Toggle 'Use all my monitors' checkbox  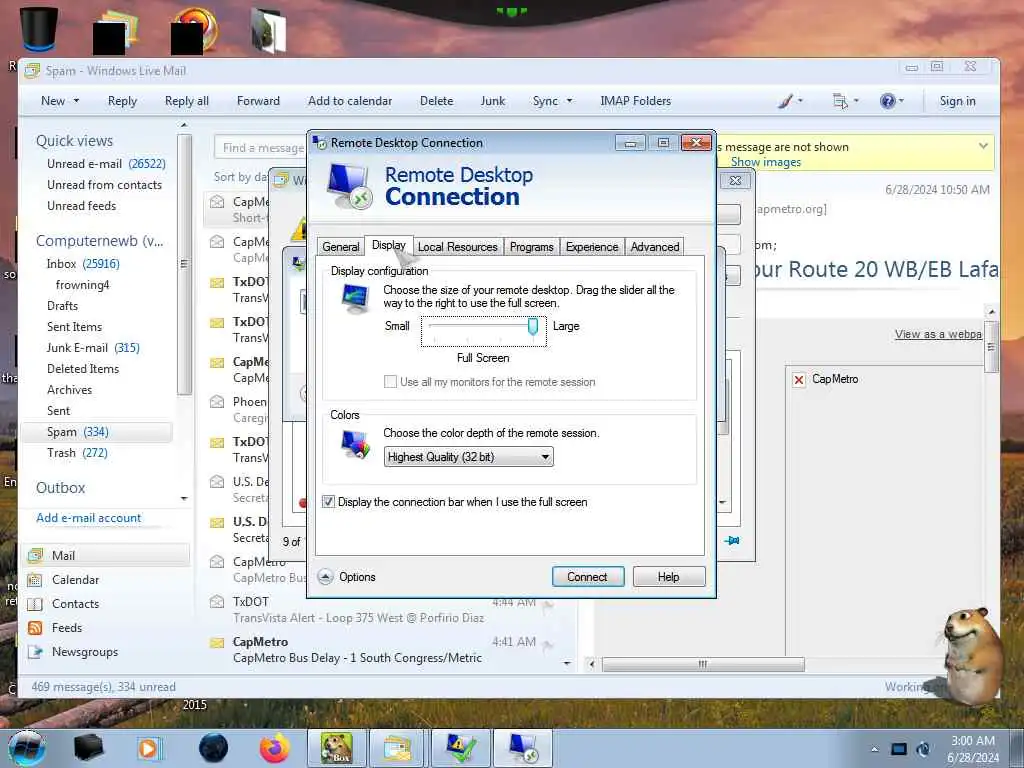click(x=390, y=381)
